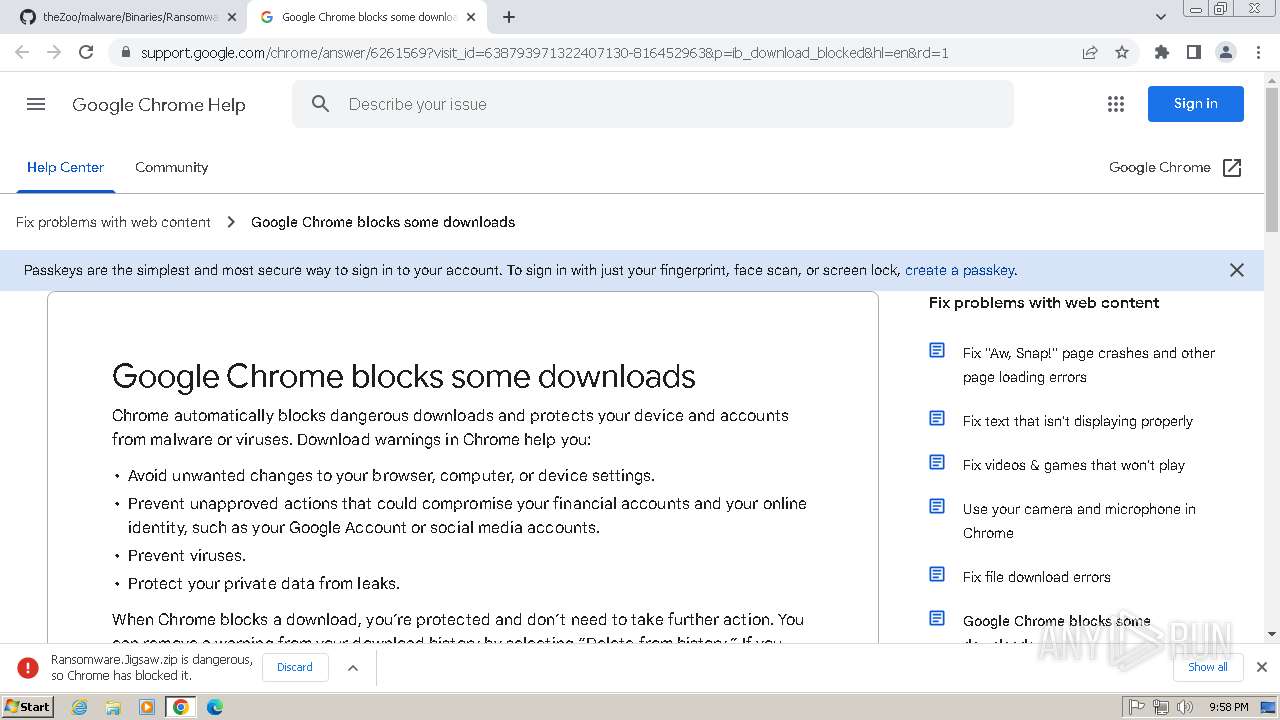Open a new browser tab
The height and width of the screenshot is (720, 1280).
(x=509, y=17)
